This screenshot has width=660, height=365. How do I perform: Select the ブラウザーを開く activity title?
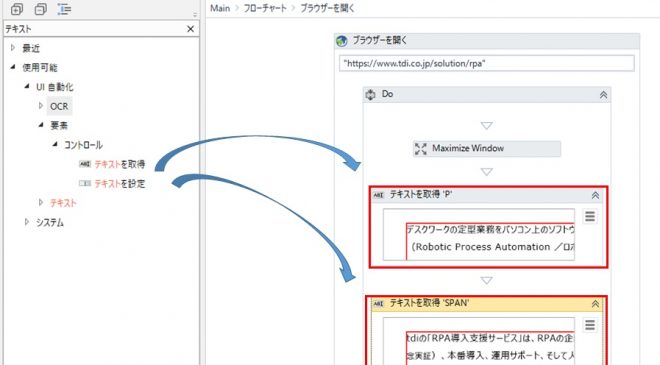[380, 40]
